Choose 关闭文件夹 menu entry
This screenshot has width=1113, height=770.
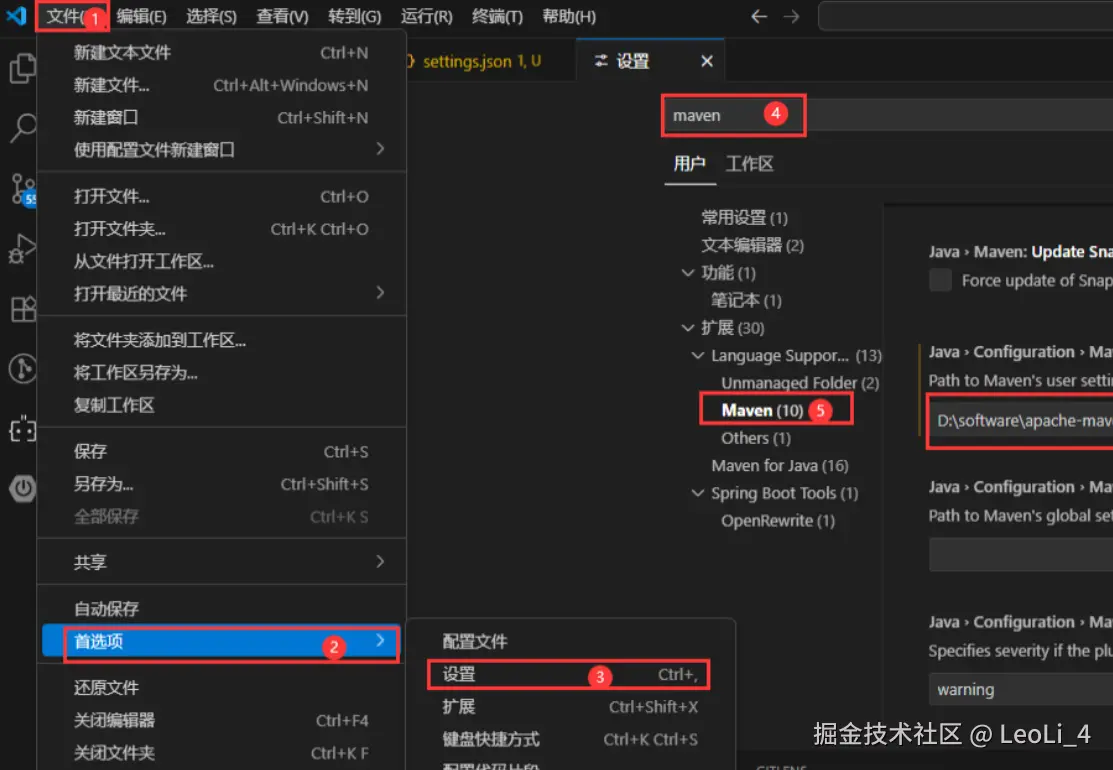[221, 752]
